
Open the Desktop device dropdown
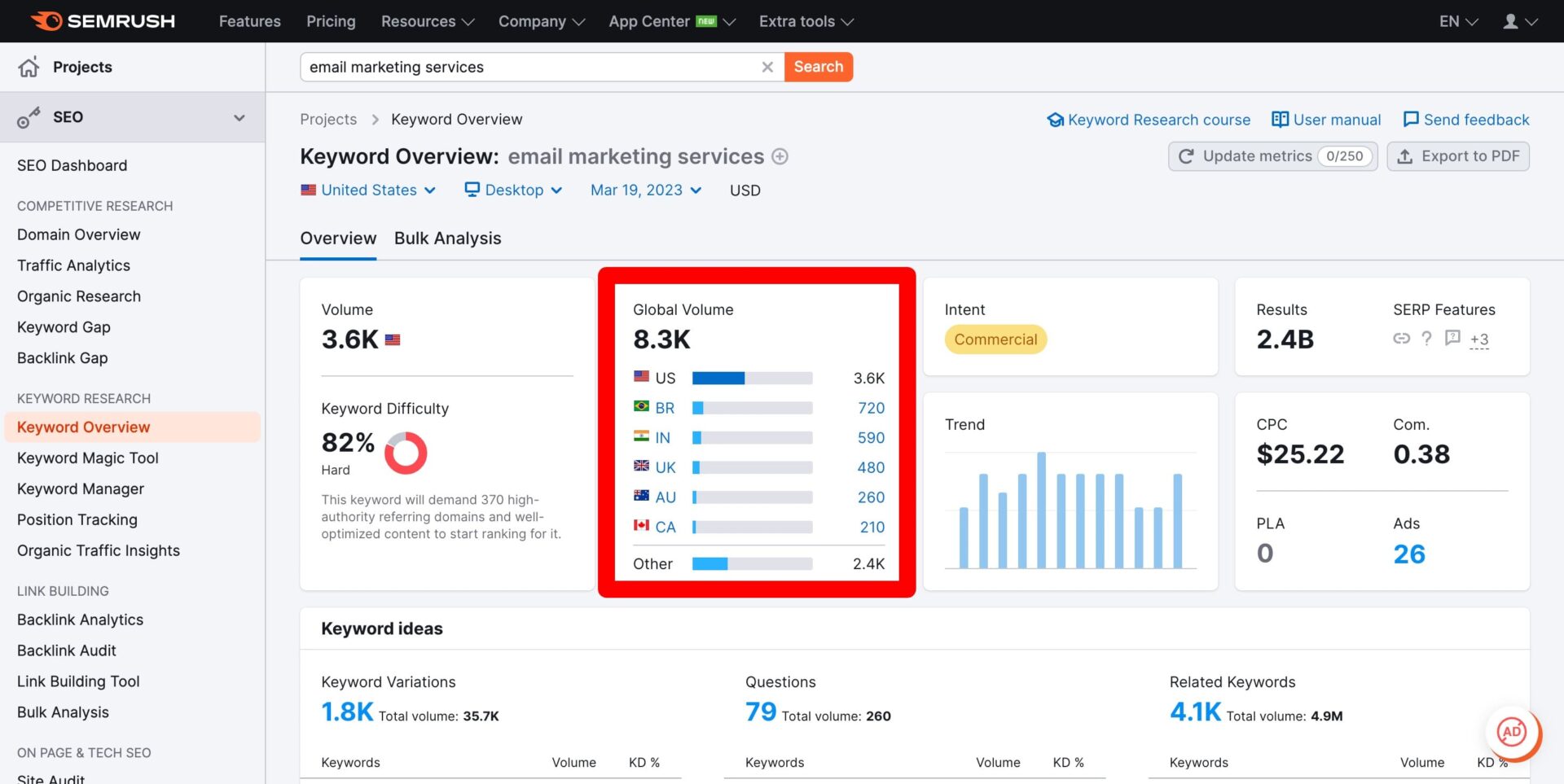(x=513, y=190)
